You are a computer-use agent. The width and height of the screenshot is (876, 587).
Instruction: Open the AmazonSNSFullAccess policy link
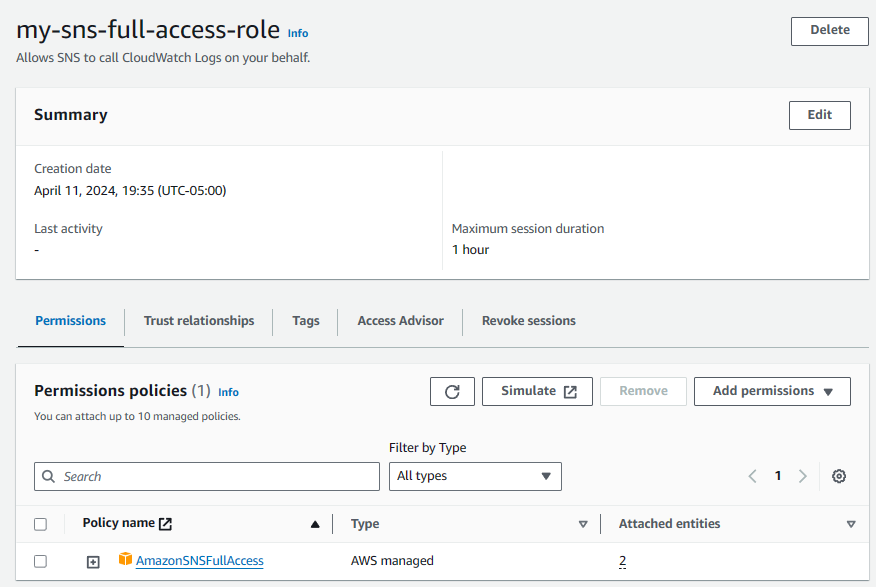click(199, 561)
